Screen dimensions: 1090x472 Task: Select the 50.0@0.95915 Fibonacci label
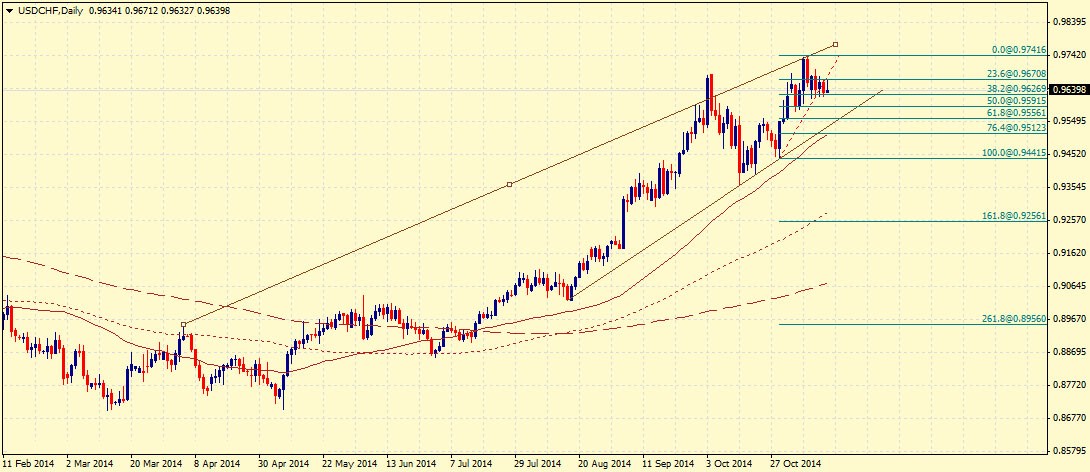(1016, 101)
